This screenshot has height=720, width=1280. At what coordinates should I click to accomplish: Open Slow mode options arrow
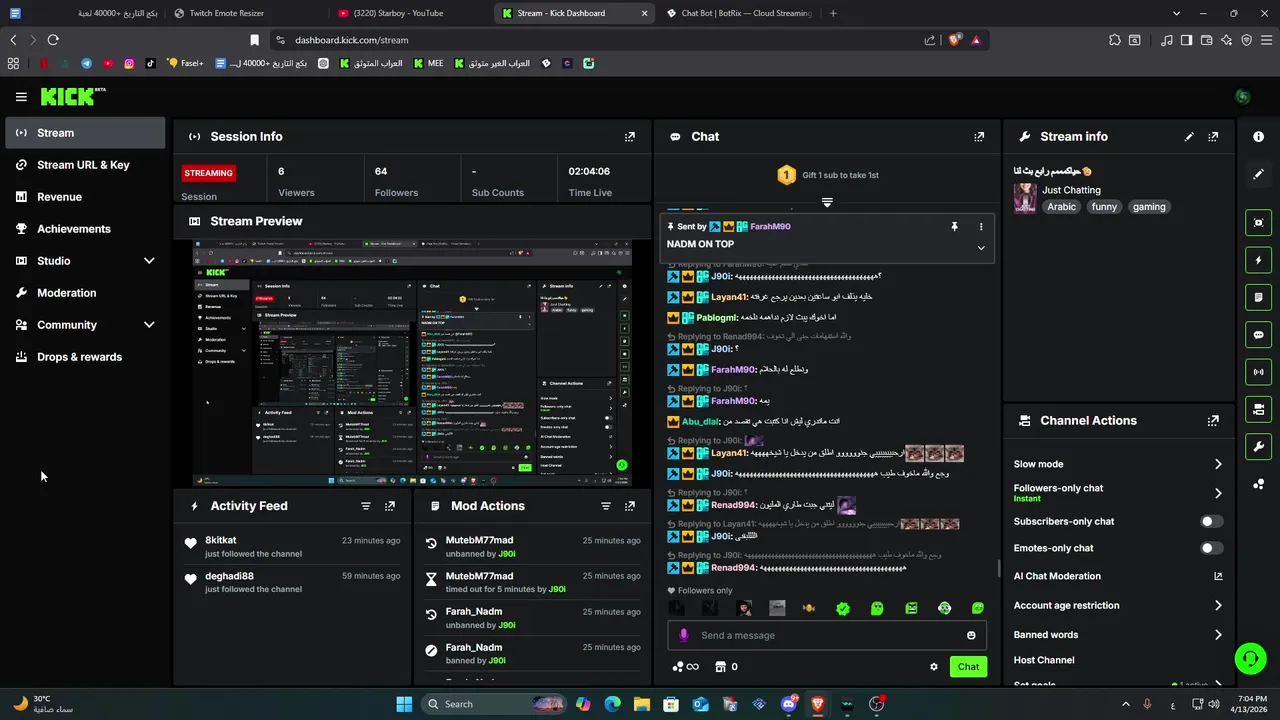(x=1218, y=464)
